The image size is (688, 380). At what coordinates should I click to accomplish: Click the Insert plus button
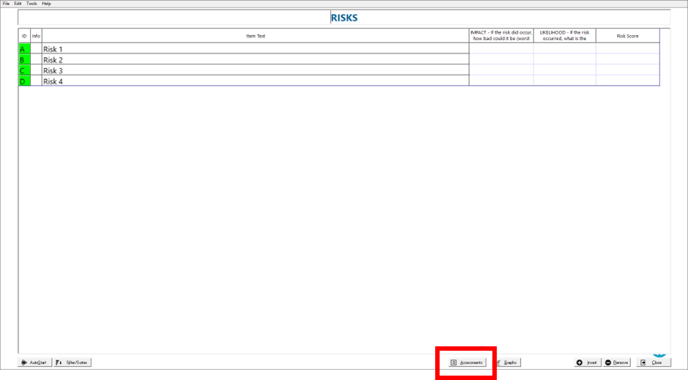pos(587,362)
